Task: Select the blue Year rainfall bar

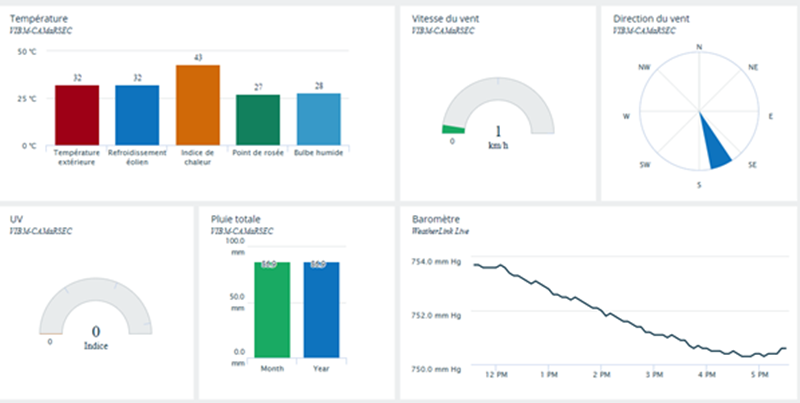Action: point(321,310)
